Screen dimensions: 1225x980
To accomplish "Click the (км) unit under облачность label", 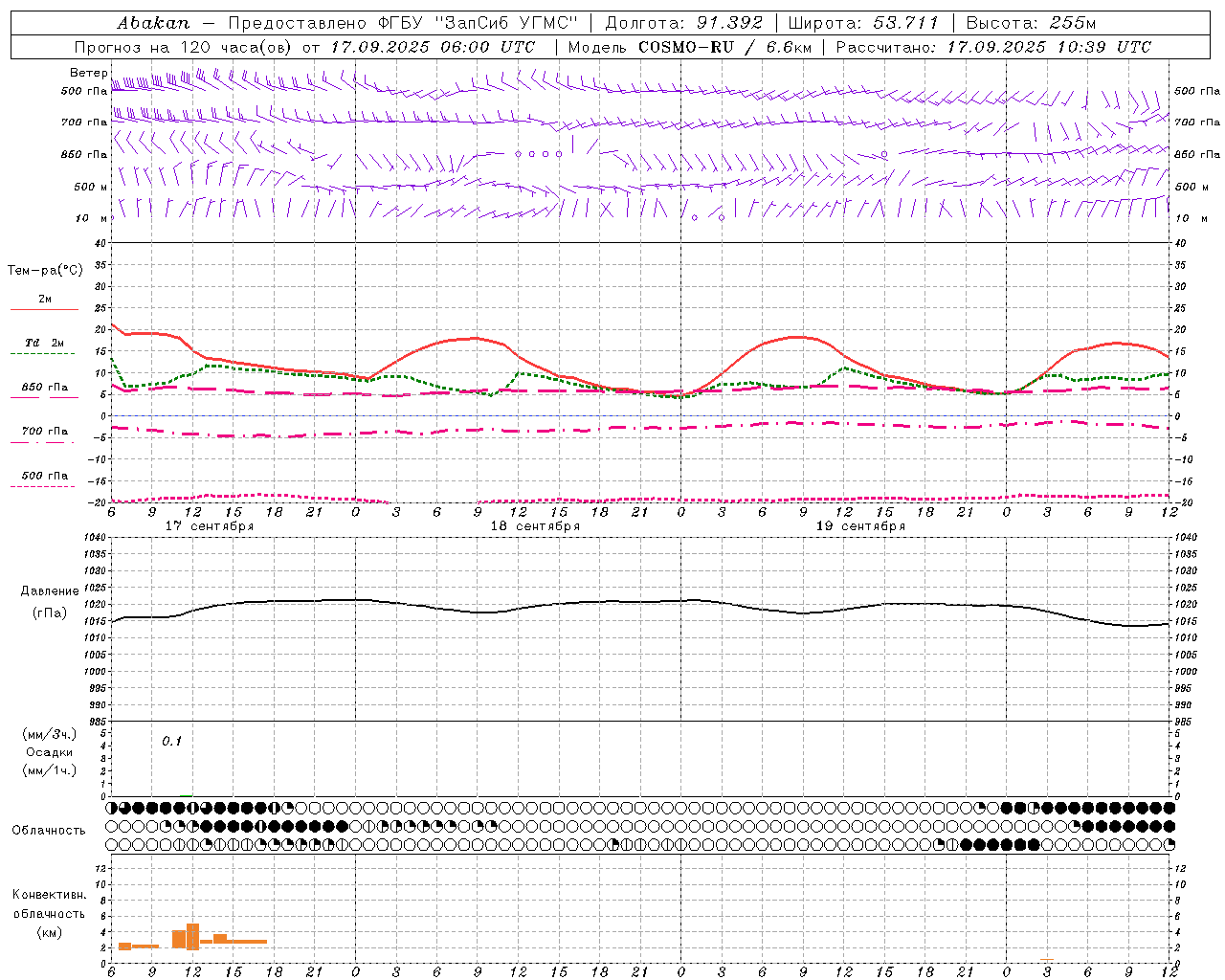I will [49, 932].
